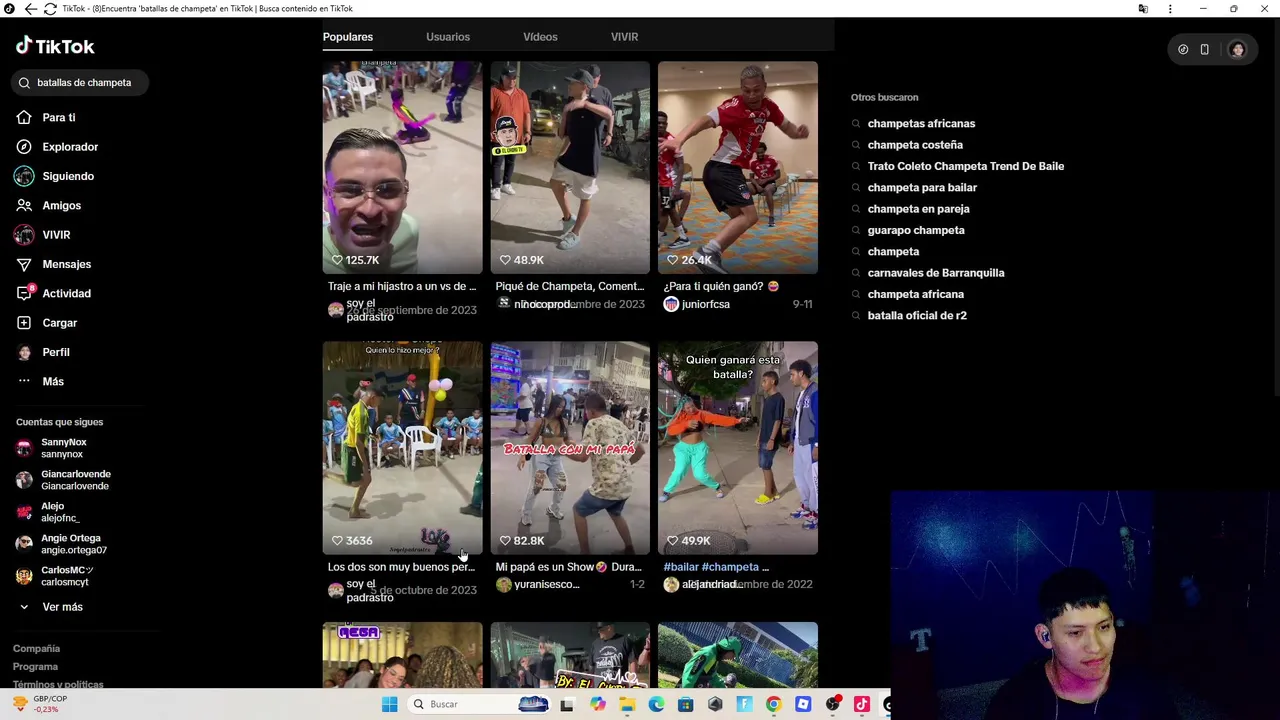Search suggestion 'champetas africanas'
1280x720 pixels.
click(921, 124)
